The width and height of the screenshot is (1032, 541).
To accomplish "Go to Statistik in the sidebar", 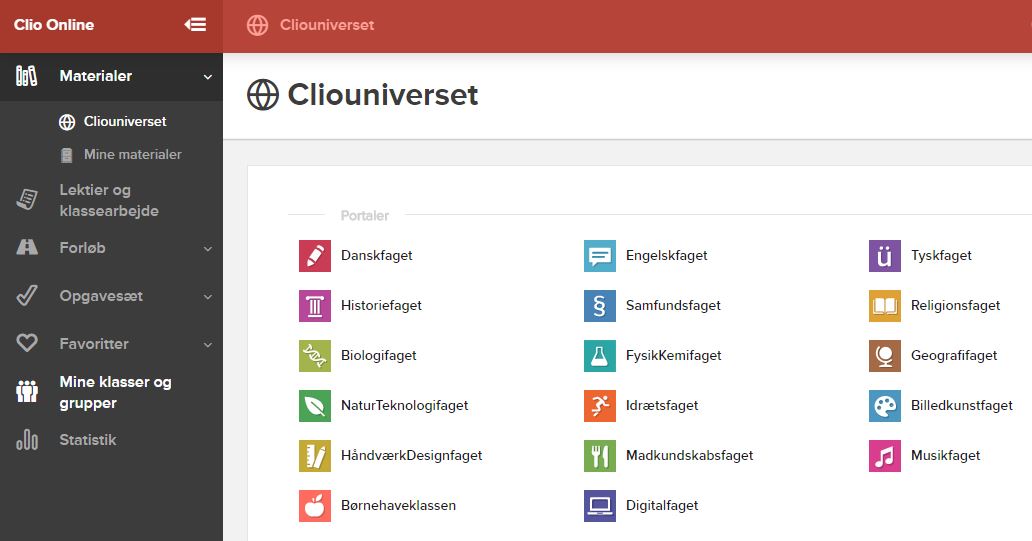I will [88, 440].
